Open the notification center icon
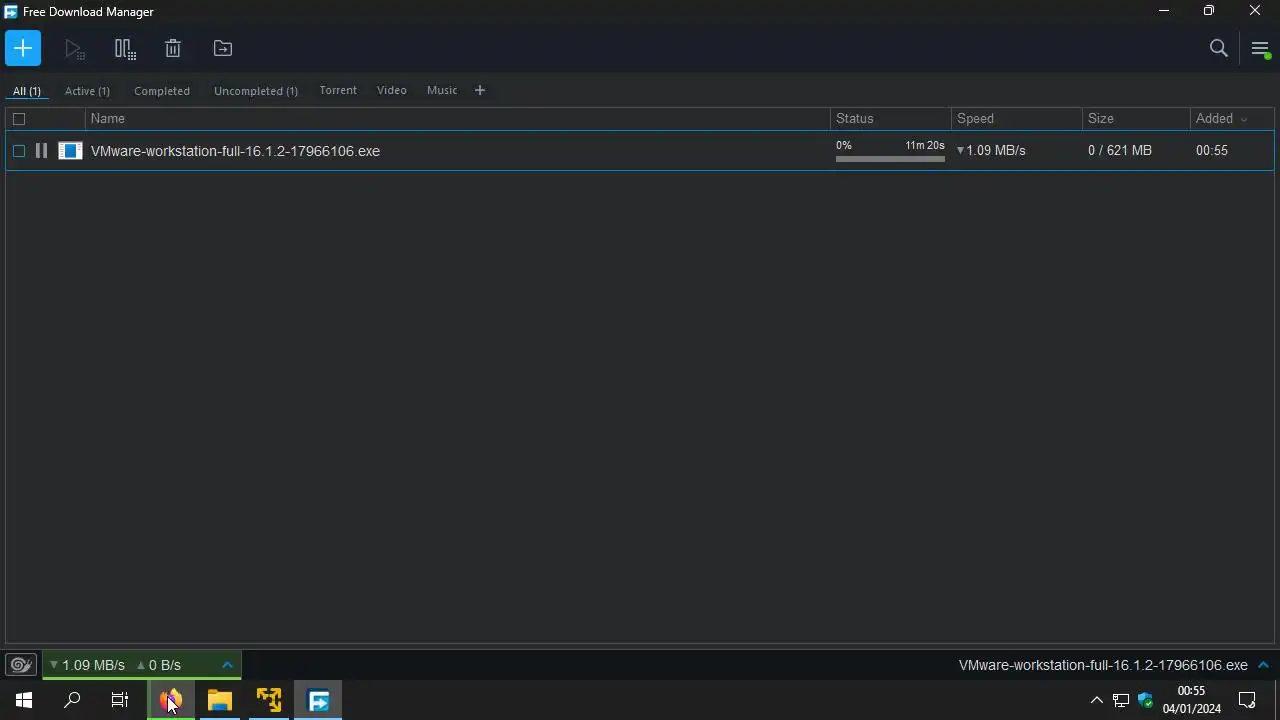The height and width of the screenshot is (720, 1280). 1247,700
